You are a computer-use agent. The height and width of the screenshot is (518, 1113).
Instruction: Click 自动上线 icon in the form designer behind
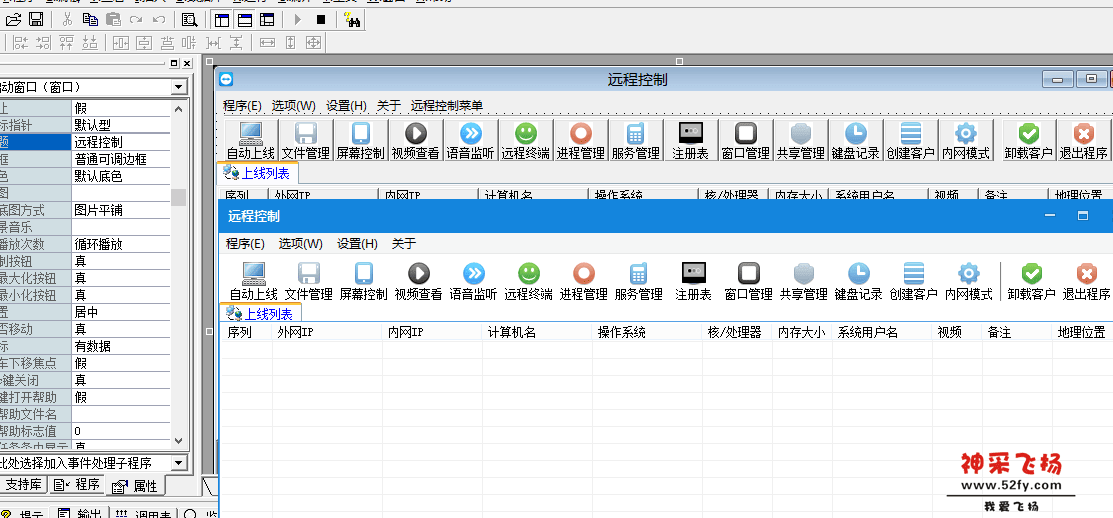click(251, 133)
